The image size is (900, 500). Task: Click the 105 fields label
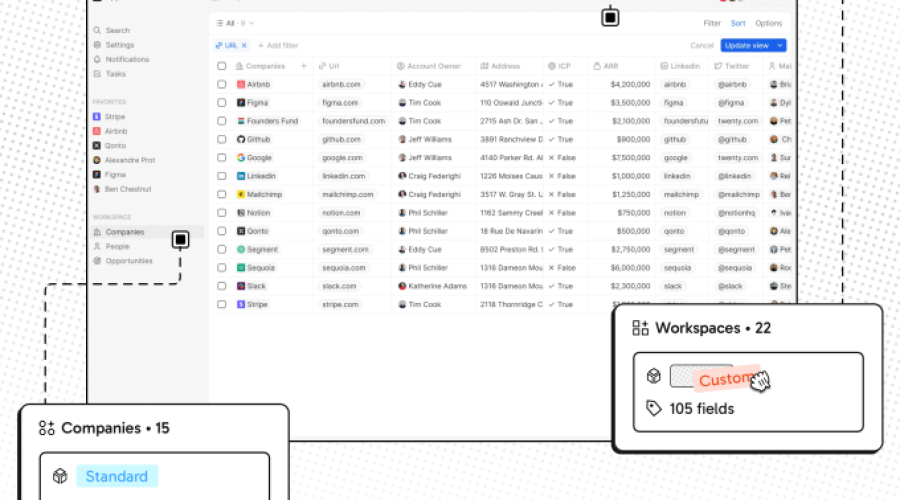pos(701,409)
